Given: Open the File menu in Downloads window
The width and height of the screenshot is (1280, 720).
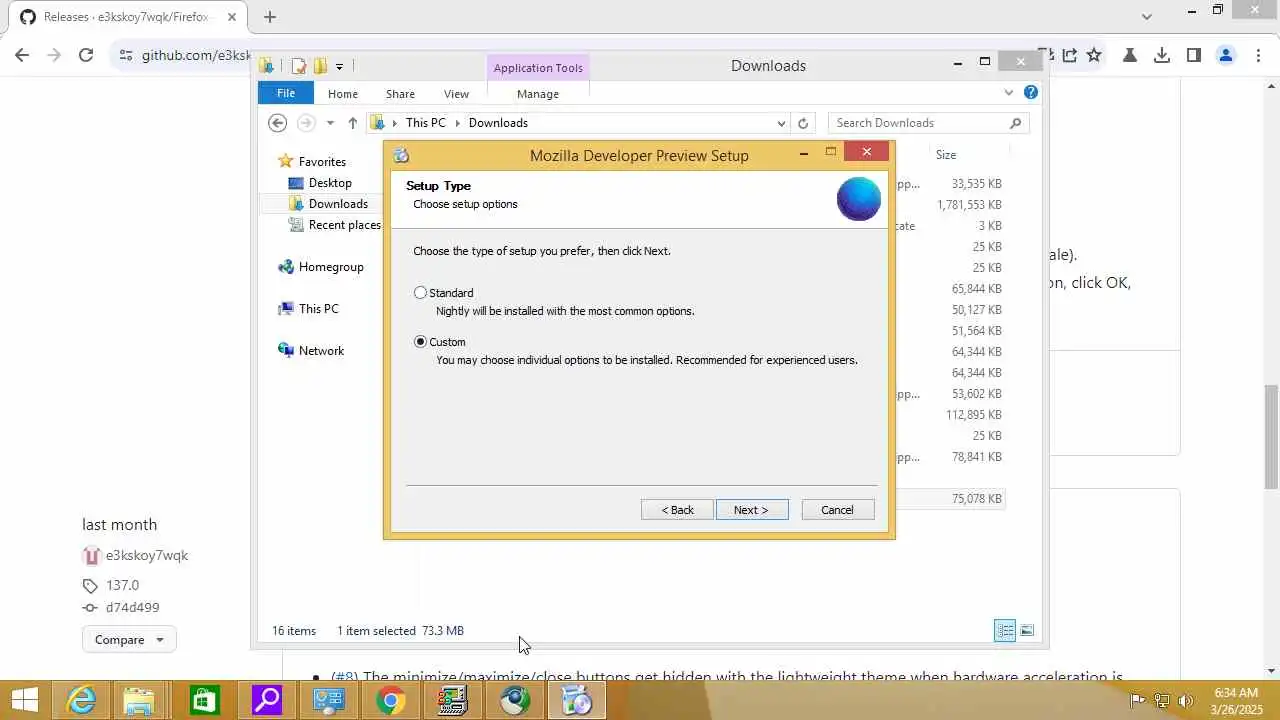Looking at the screenshot, I should click(x=286, y=93).
